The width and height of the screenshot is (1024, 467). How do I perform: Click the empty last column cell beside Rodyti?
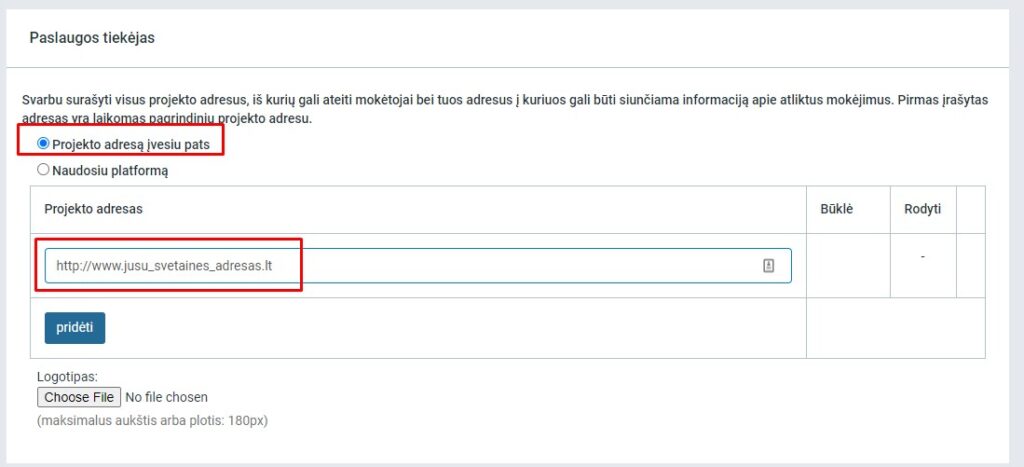click(970, 265)
